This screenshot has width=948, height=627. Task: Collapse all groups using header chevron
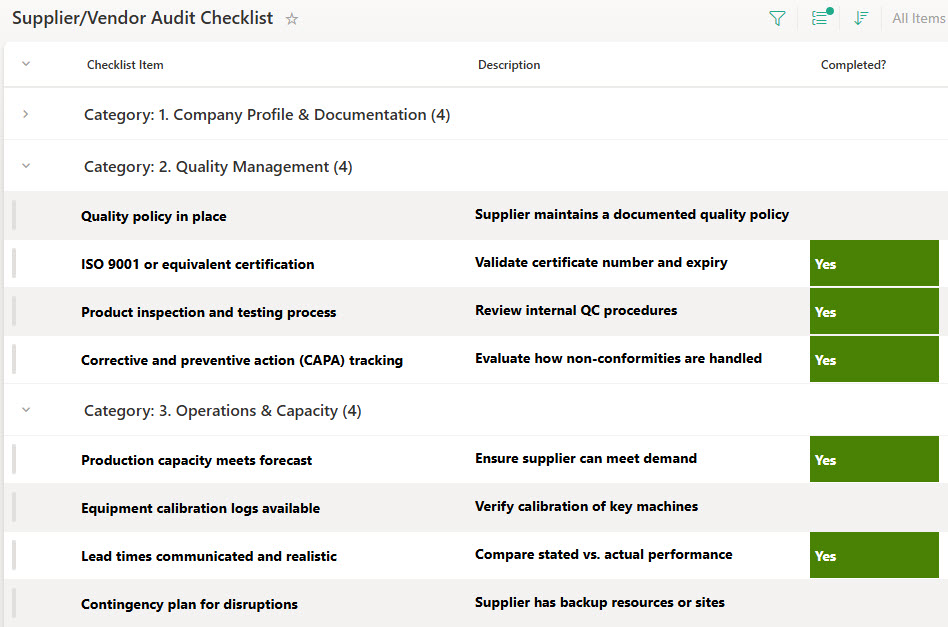(x=26, y=64)
